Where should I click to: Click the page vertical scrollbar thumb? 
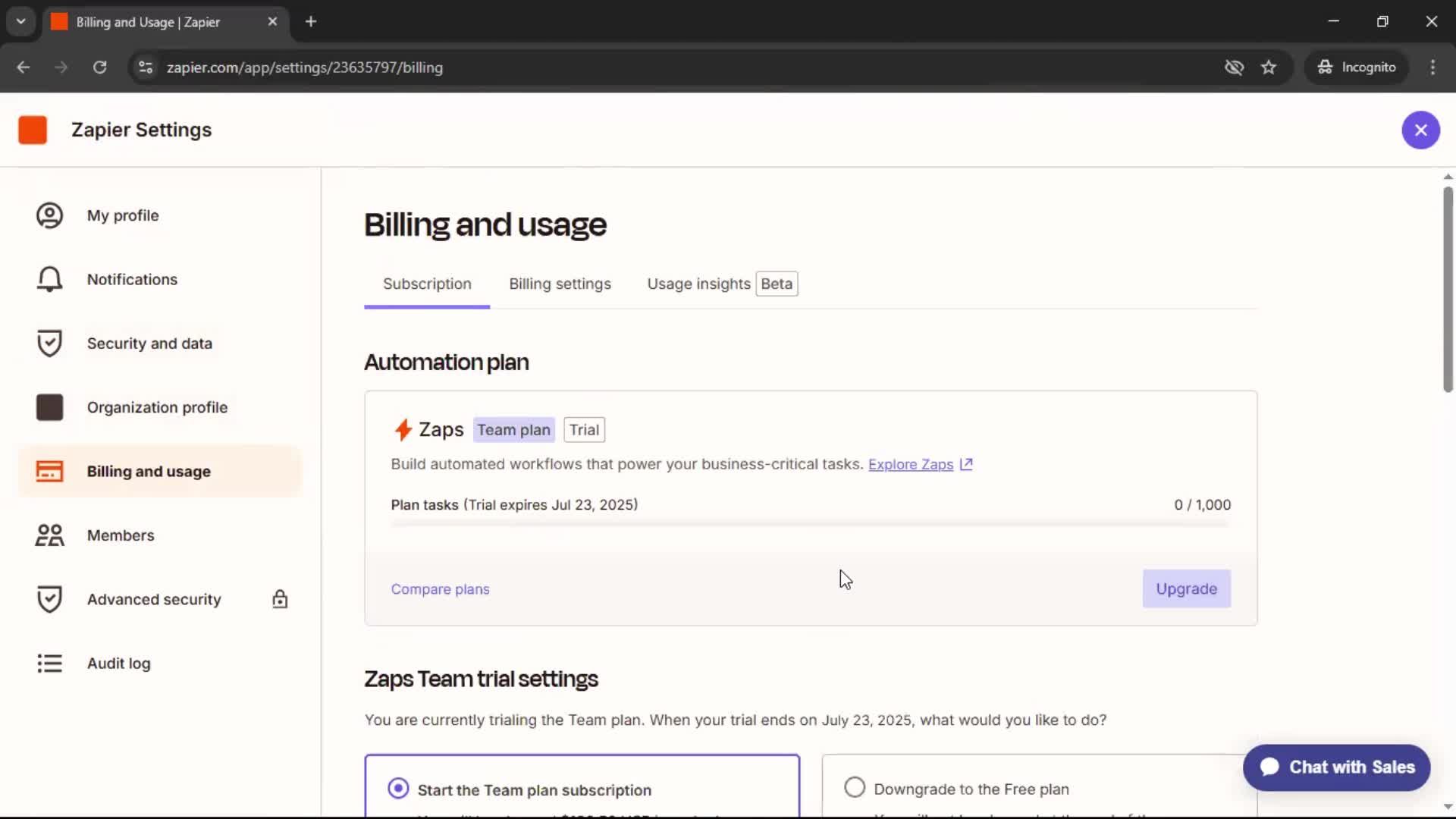click(x=1448, y=289)
